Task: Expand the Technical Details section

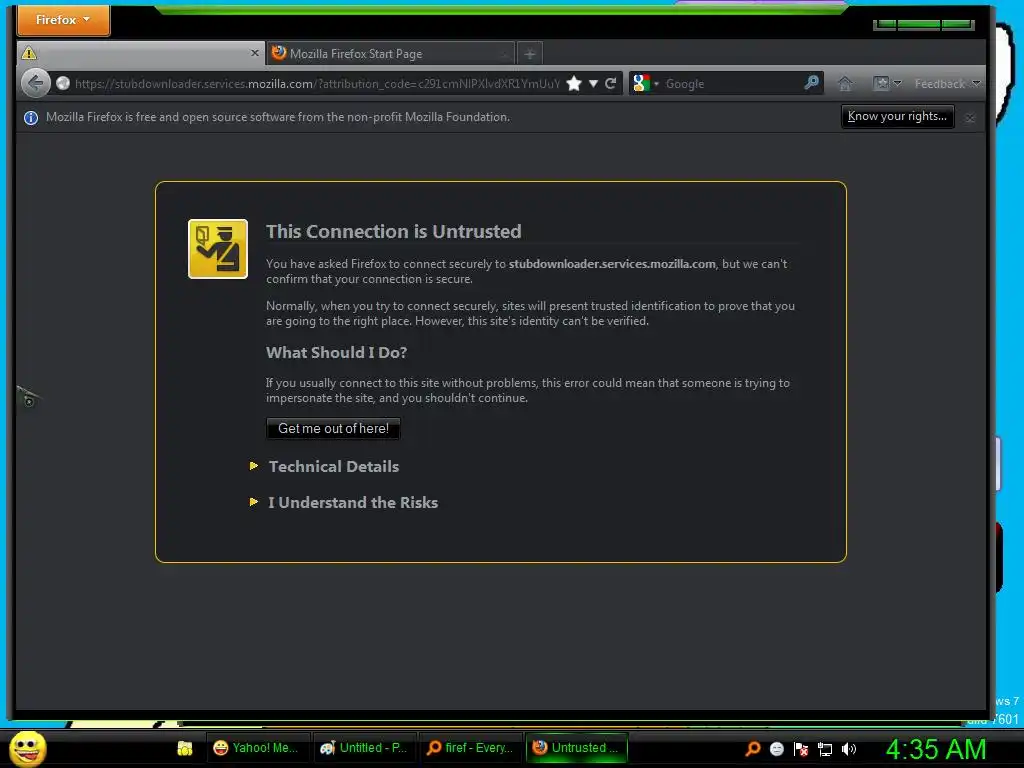Action: [334, 466]
